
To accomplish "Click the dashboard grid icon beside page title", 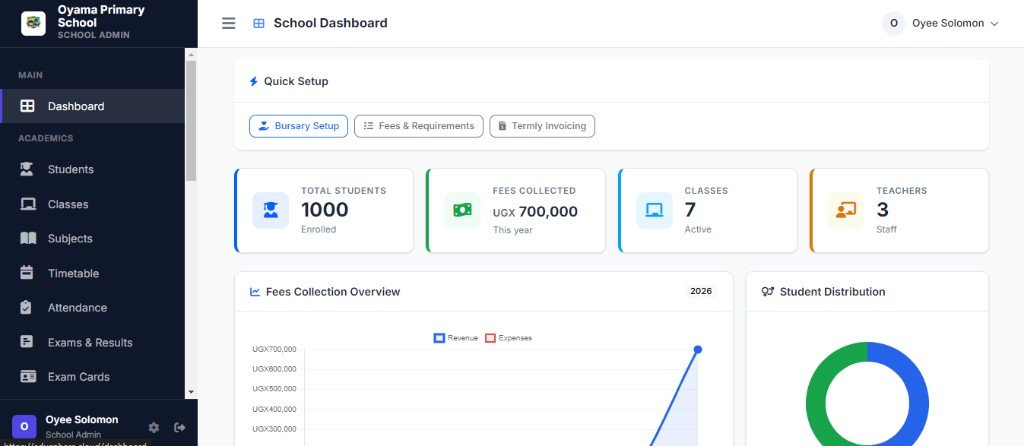I will tap(259, 24).
